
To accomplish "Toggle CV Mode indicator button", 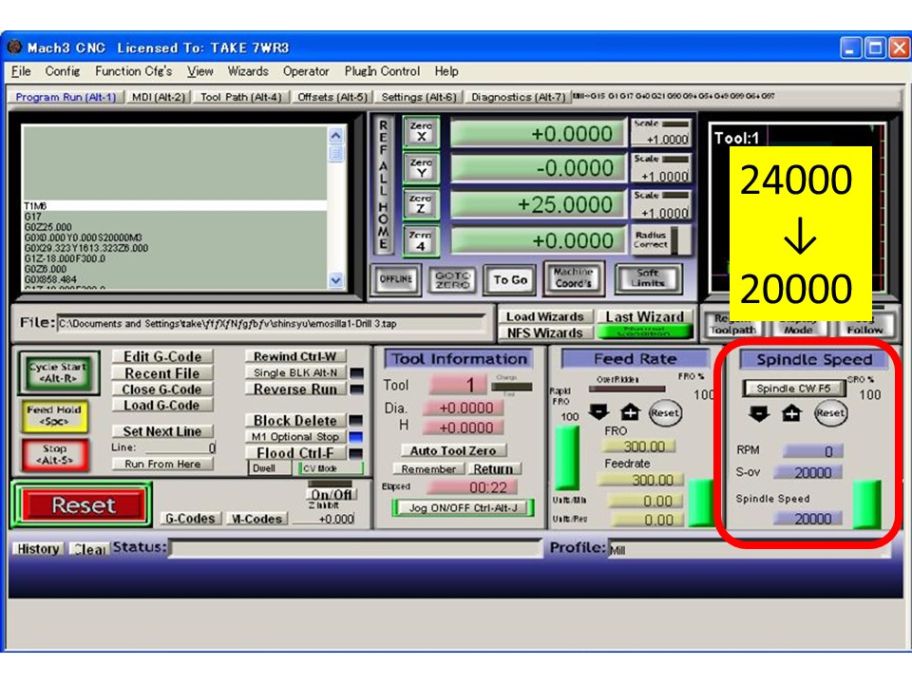I will pos(330,468).
